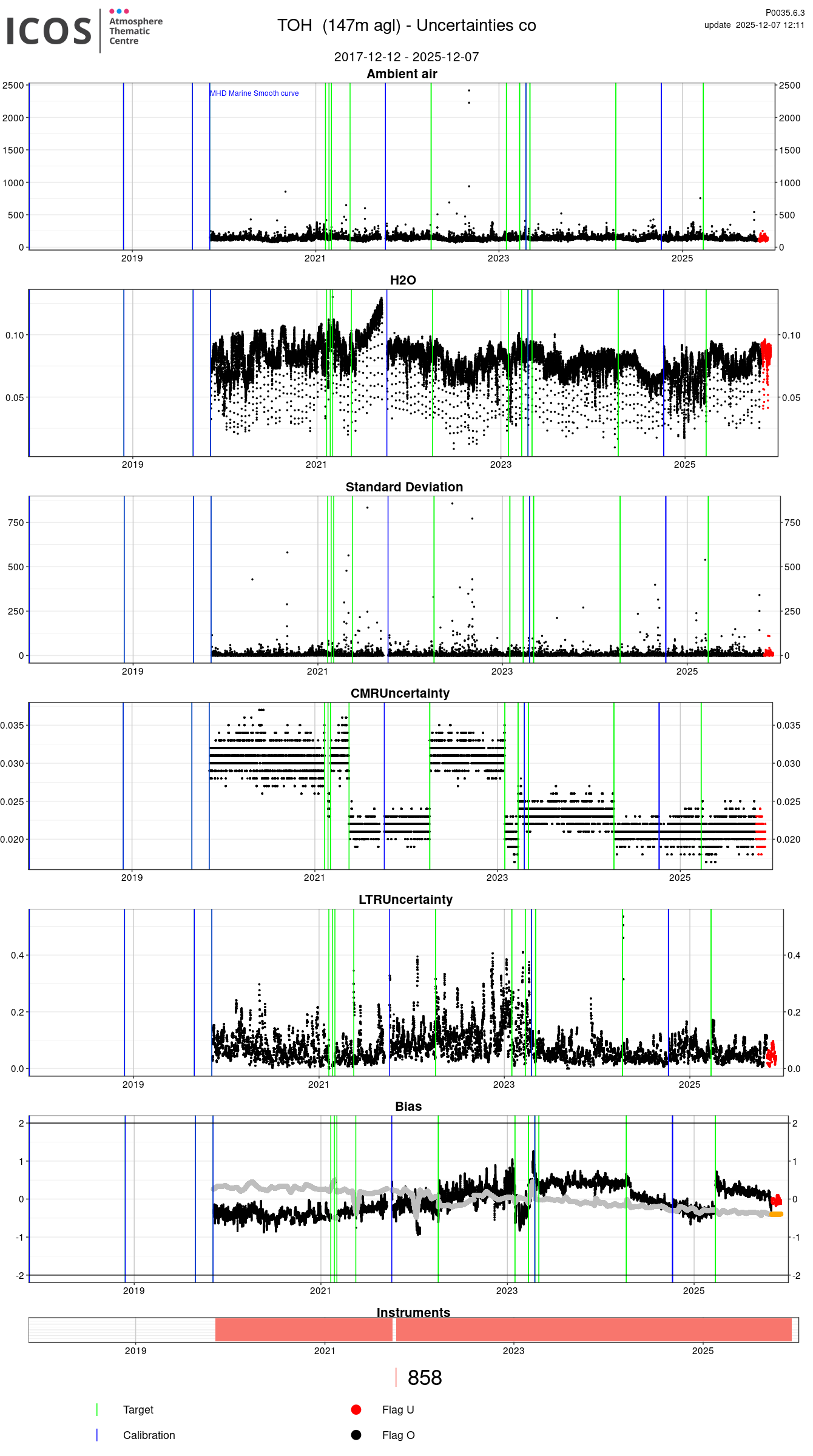Click the red Flag U legend dot

point(356,1409)
